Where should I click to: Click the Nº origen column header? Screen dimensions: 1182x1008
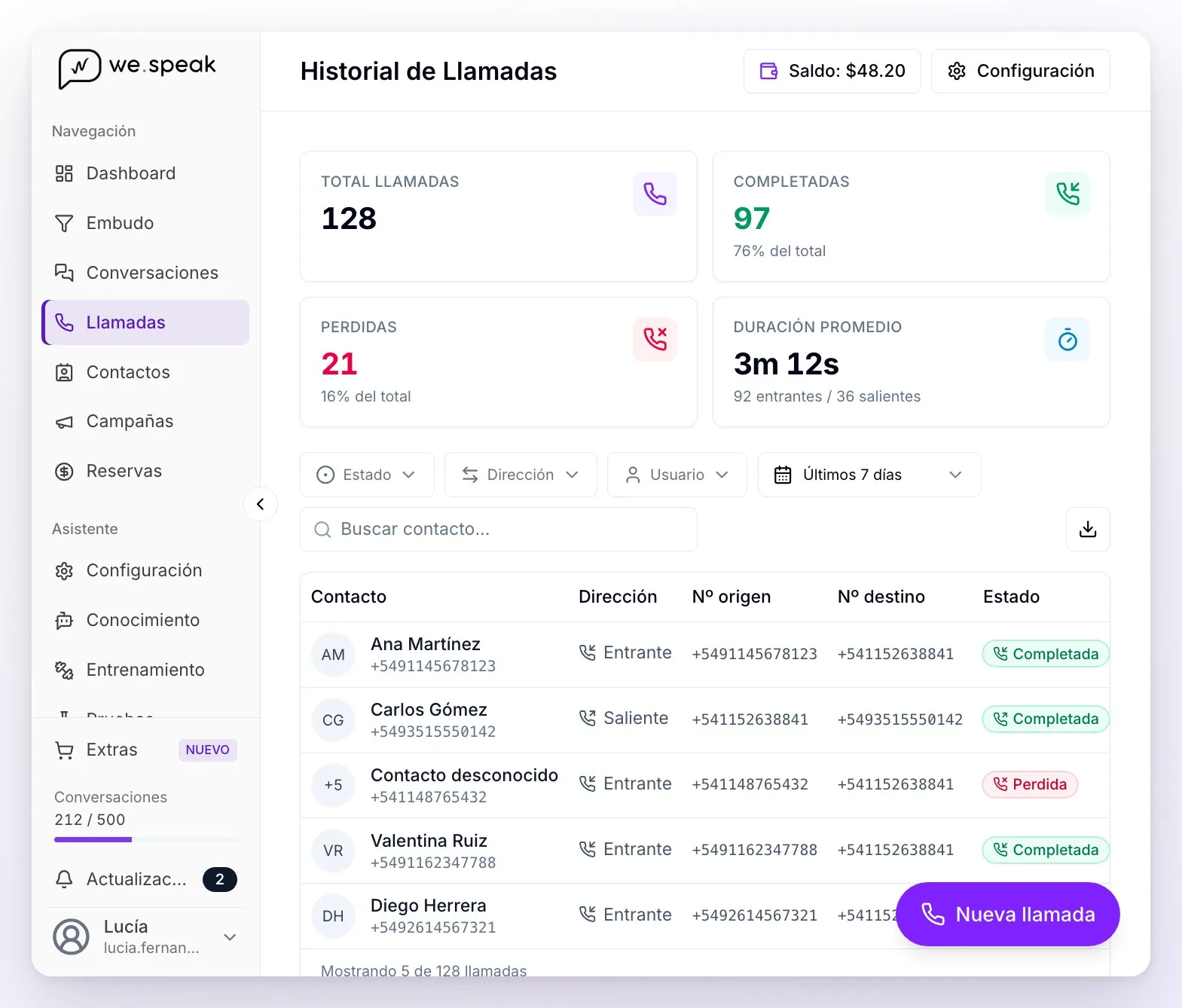(x=731, y=597)
